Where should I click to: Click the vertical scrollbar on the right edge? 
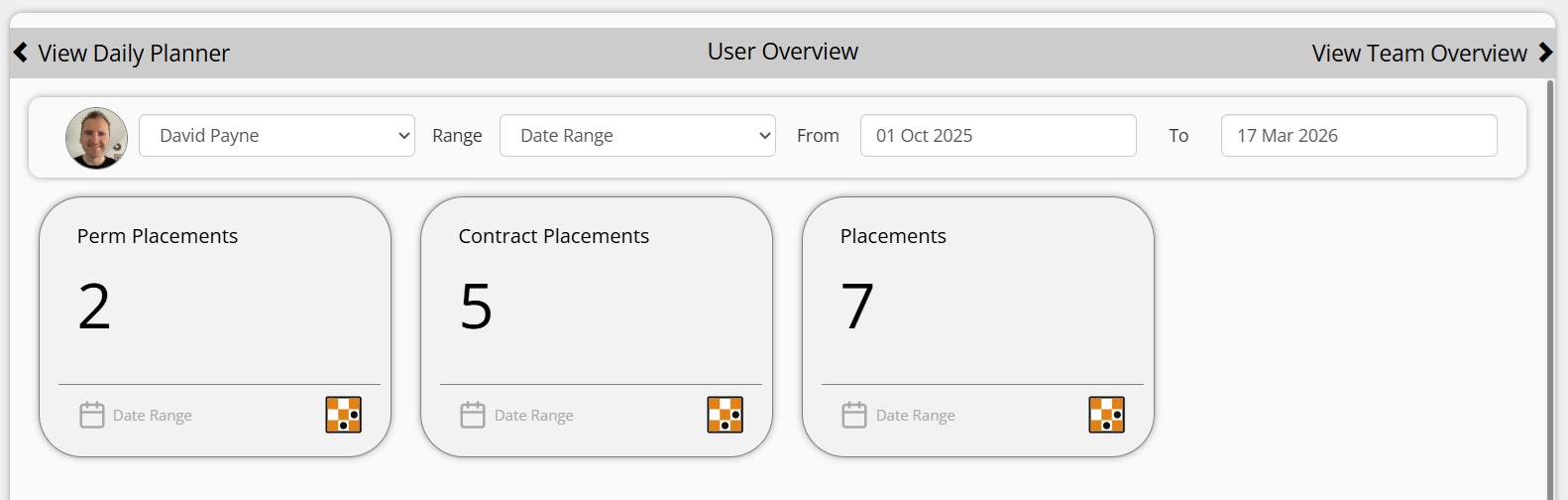tap(1551, 288)
